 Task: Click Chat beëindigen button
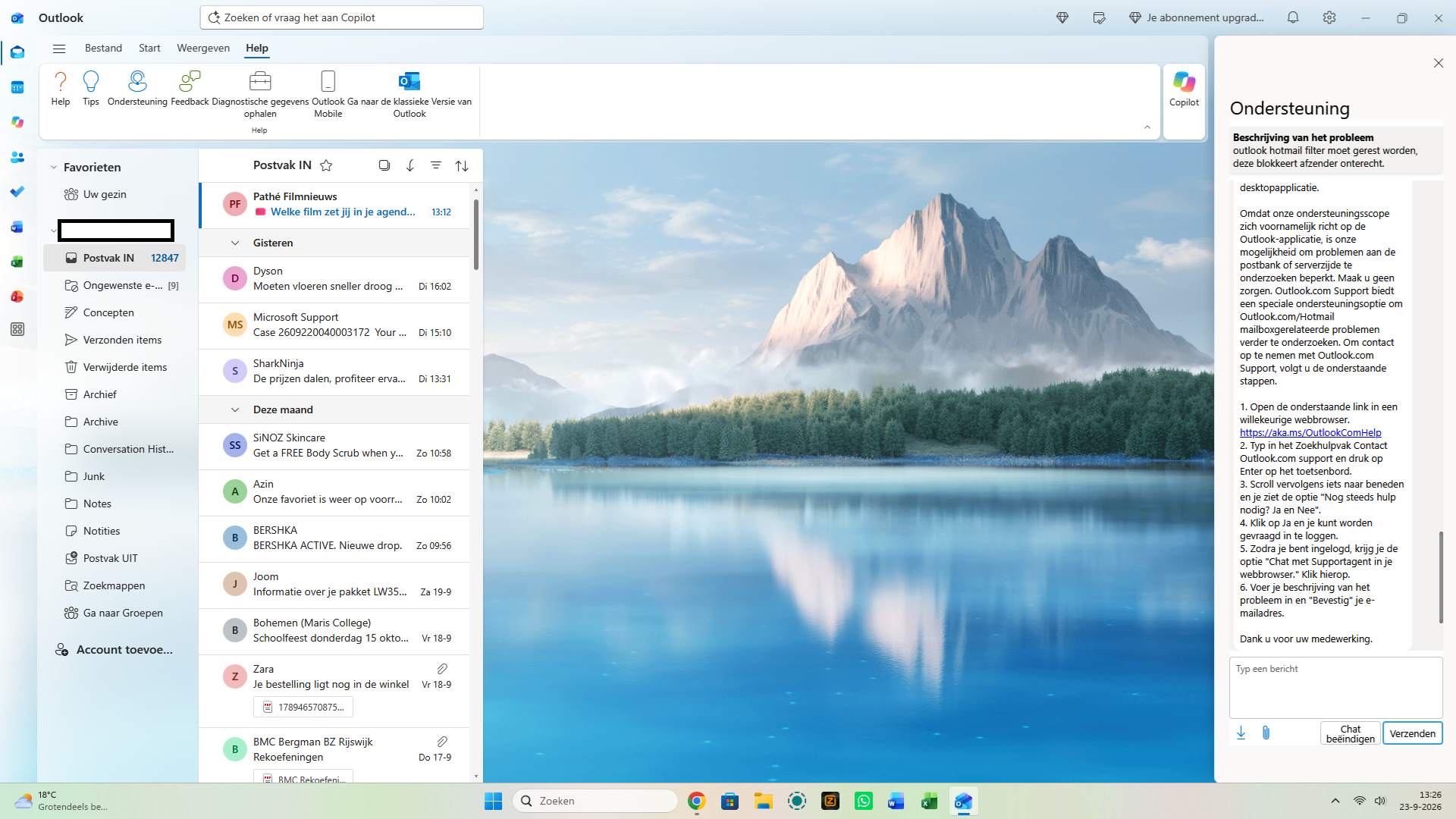[x=1350, y=733]
